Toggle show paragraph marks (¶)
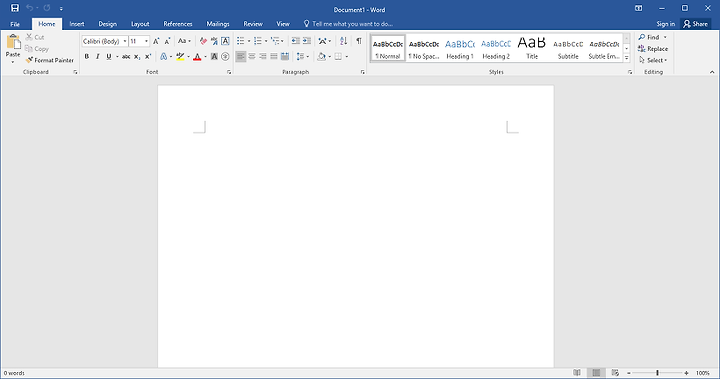This screenshot has width=720, height=379. tap(359, 41)
